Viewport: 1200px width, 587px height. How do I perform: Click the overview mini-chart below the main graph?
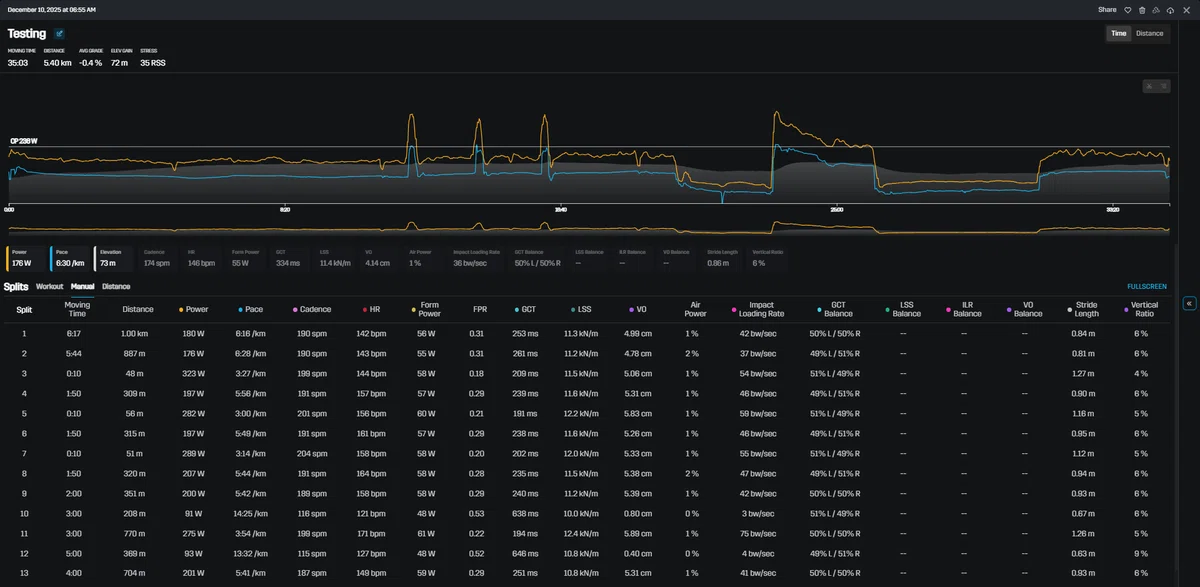[x=589, y=227]
